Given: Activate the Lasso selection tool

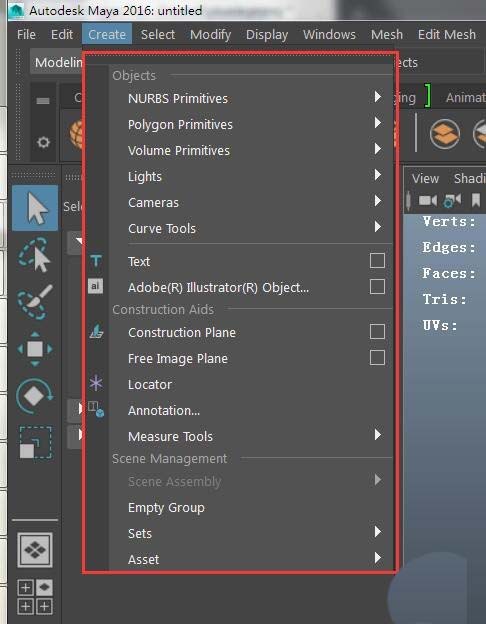Looking at the screenshot, I should pyautogui.click(x=34, y=255).
